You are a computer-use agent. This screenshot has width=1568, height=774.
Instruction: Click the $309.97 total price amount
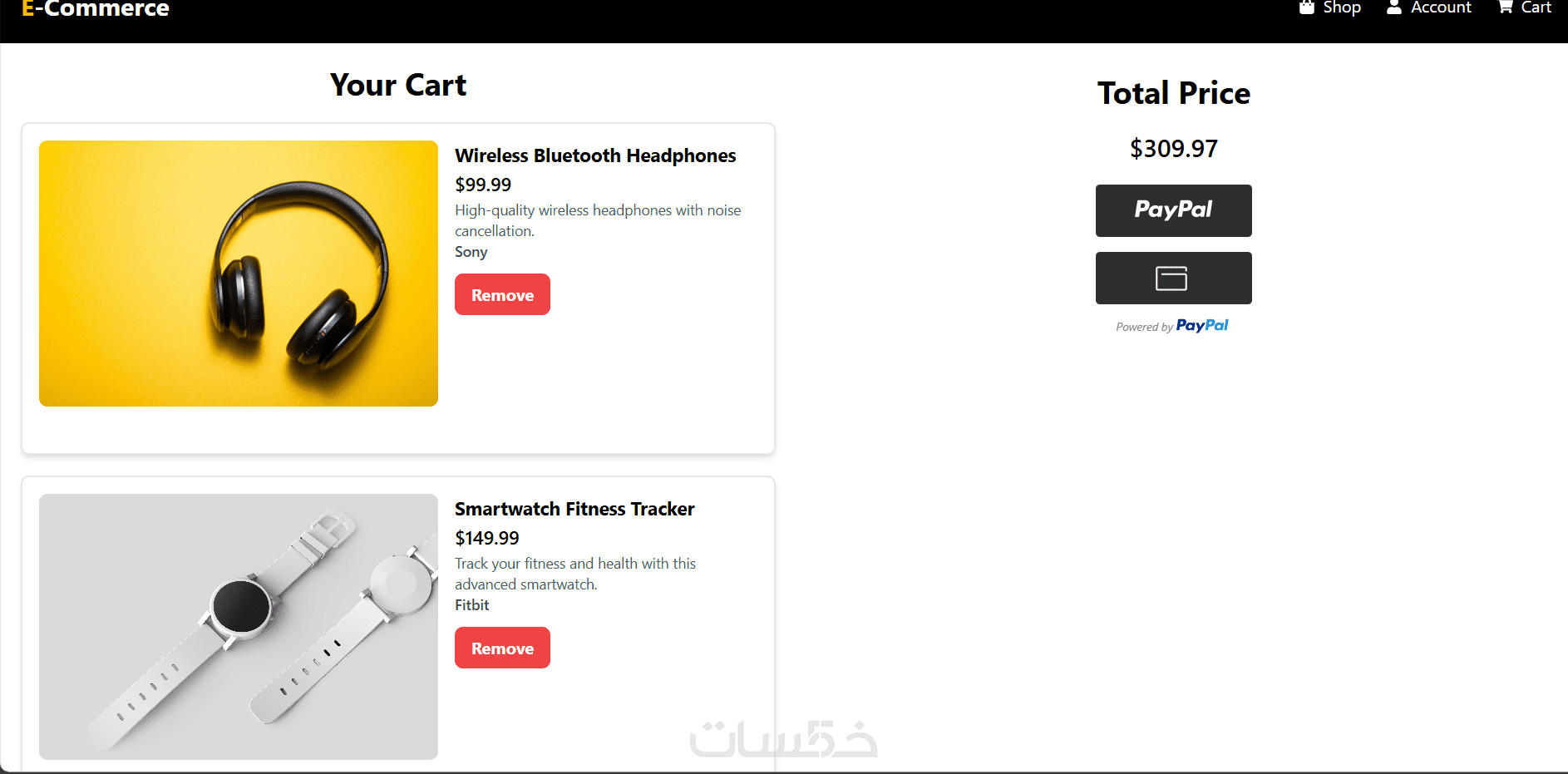point(1173,149)
